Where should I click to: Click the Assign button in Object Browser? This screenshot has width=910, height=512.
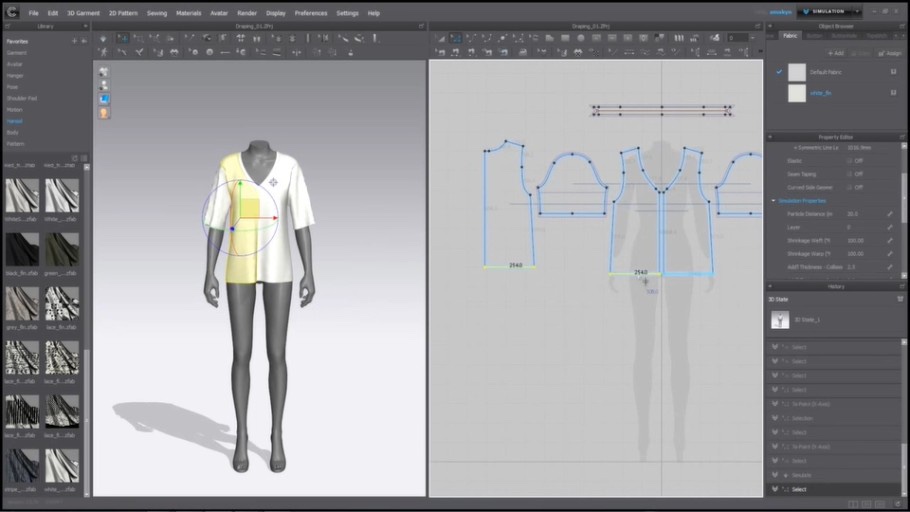point(891,53)
